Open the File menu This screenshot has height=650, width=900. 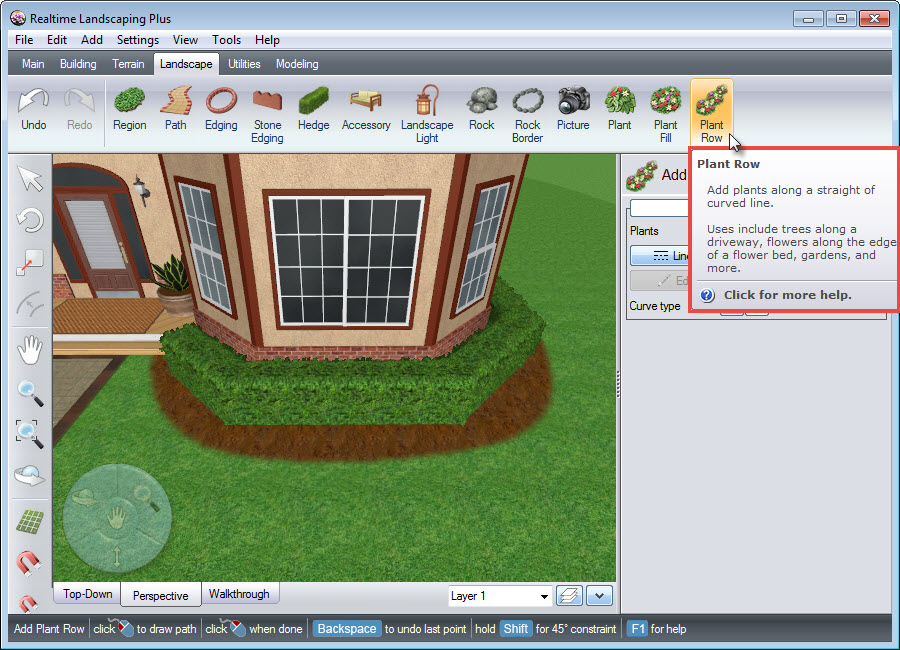point(24,40)
